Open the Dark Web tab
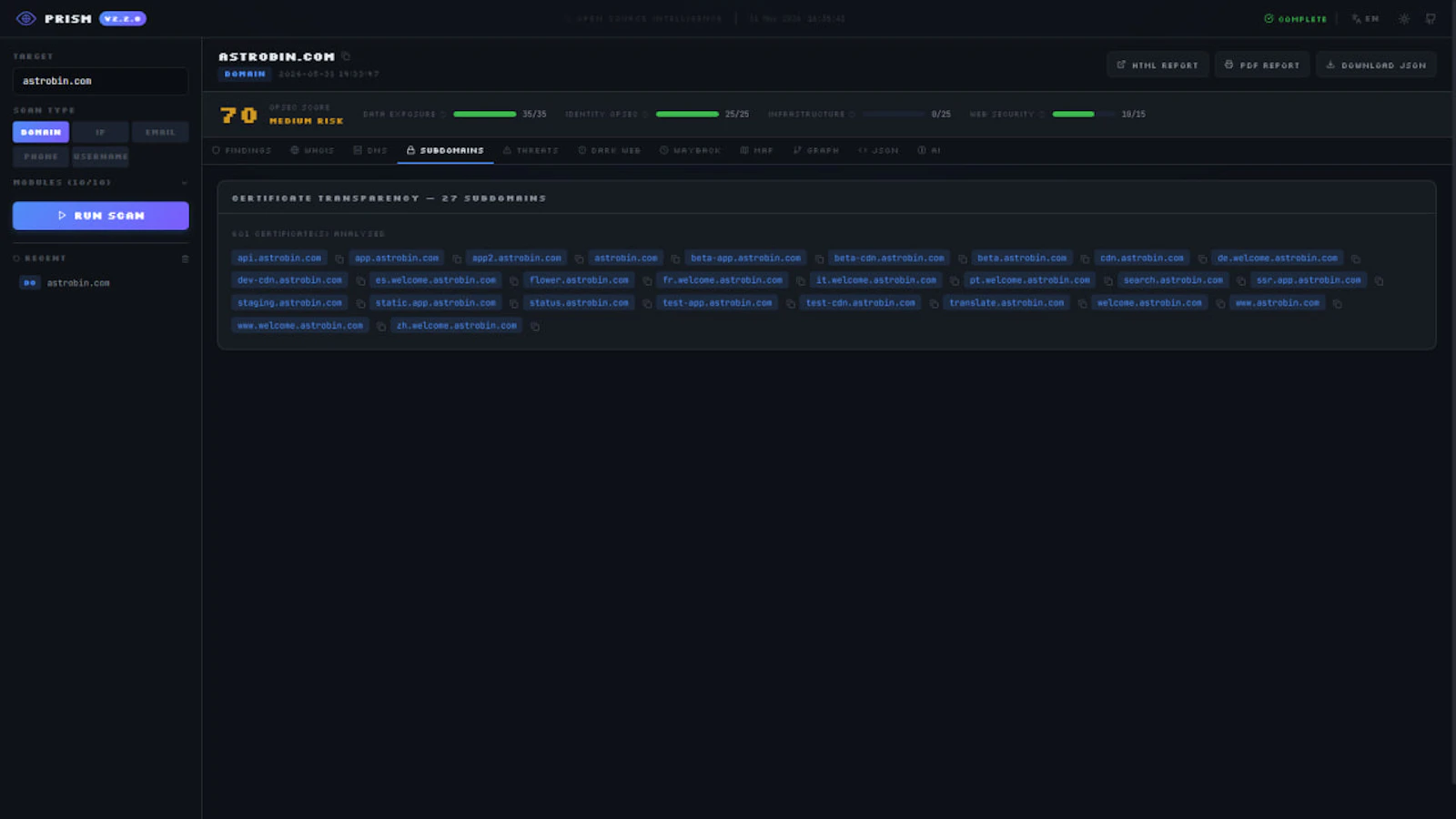This screenshot has height=819, width=1456. [x=609, y=150]
